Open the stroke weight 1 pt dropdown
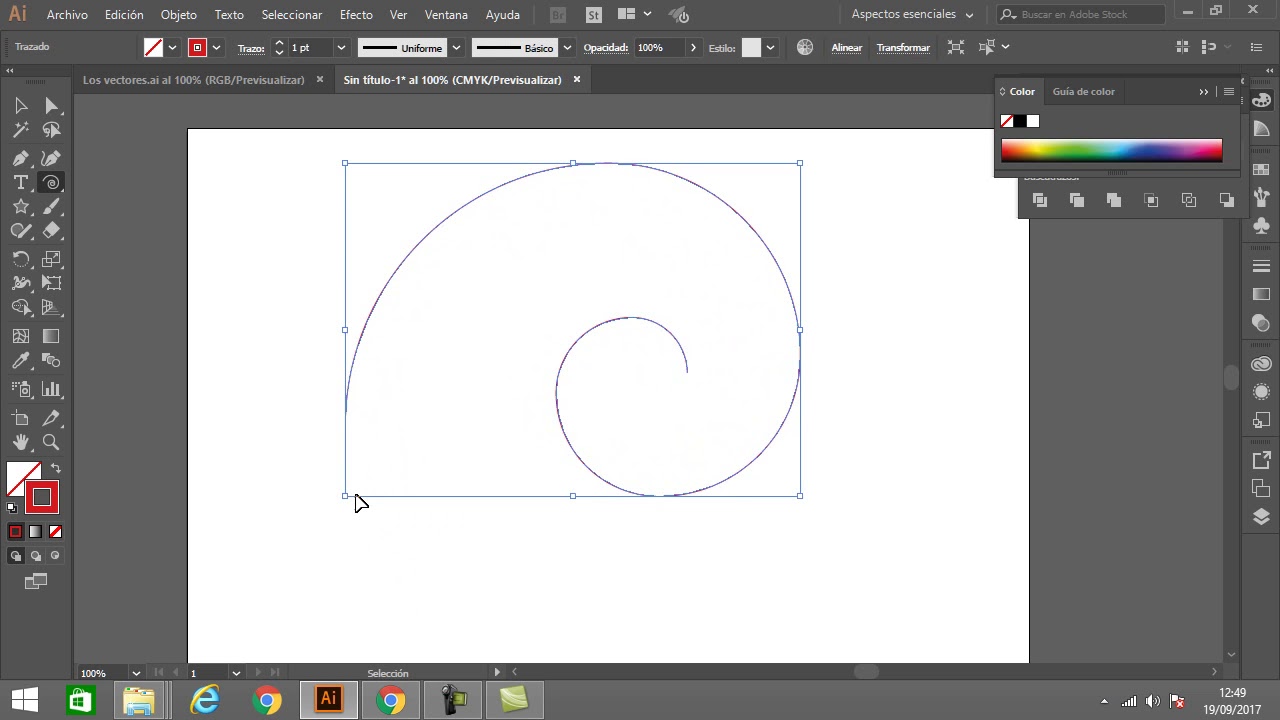This screenshot has height=720, width=1280. tap(341, 48)
